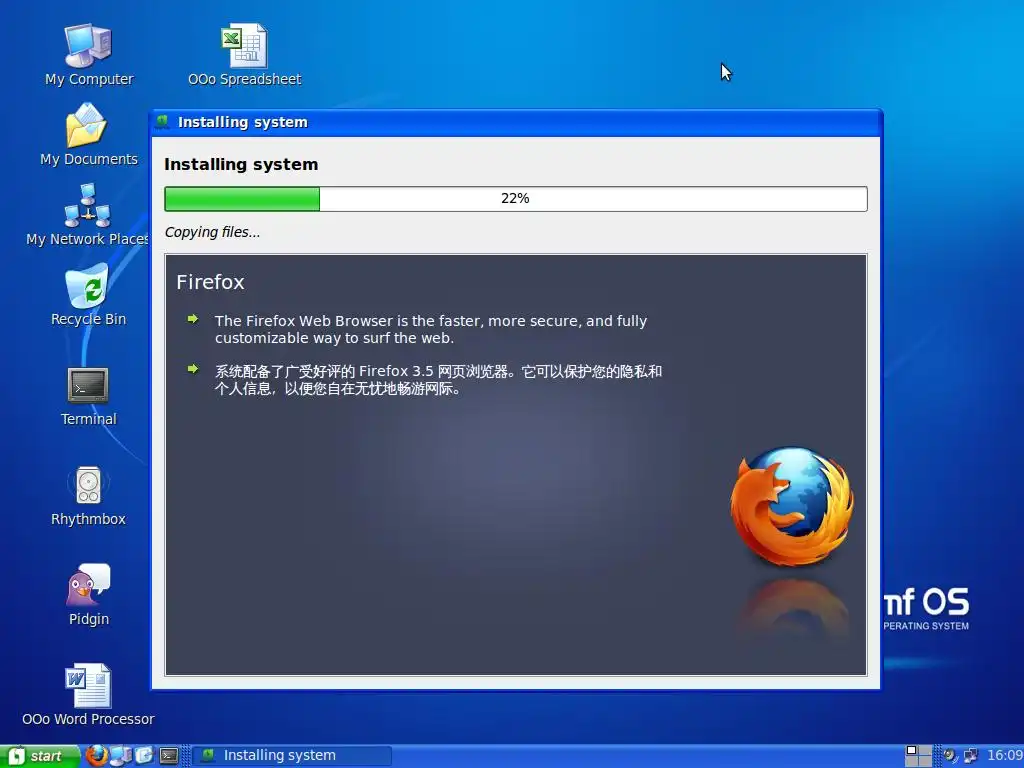Image resolution: width=1024 pixels, height=768 pixels.
Task: Click the disc tray icon in system tray
Action: (x=950, y=756)
